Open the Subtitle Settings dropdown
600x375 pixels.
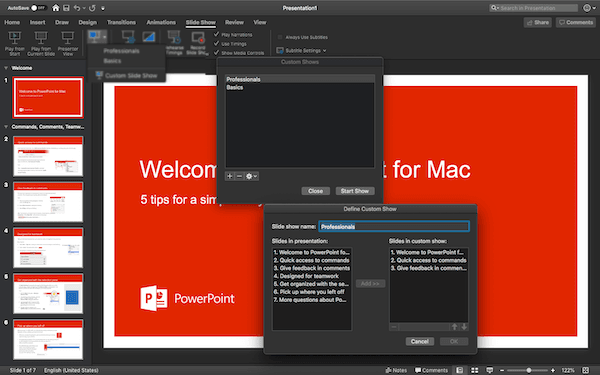(x=302, y=51)
